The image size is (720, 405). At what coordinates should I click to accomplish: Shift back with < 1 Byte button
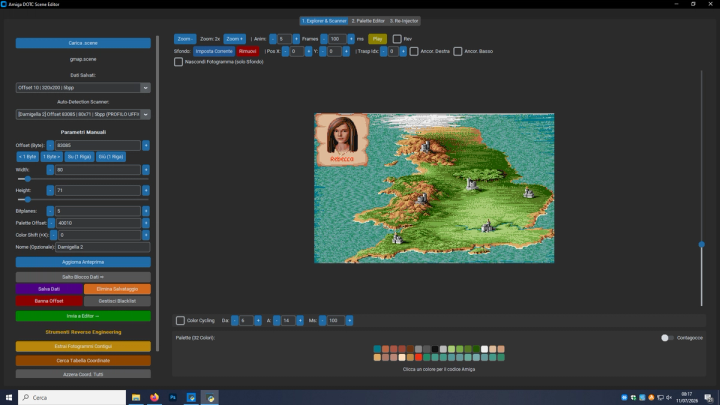pos(28,157)
